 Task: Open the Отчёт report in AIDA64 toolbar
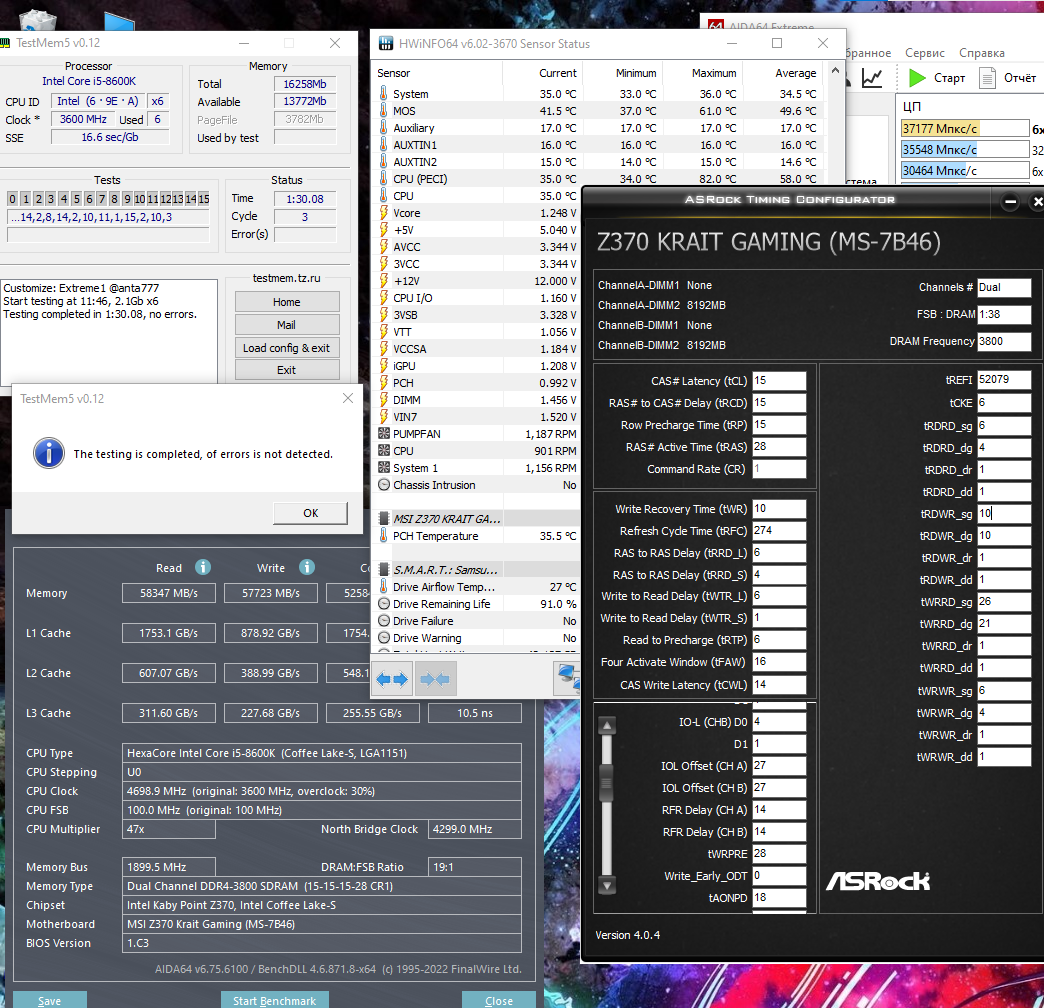[1007, 78]
